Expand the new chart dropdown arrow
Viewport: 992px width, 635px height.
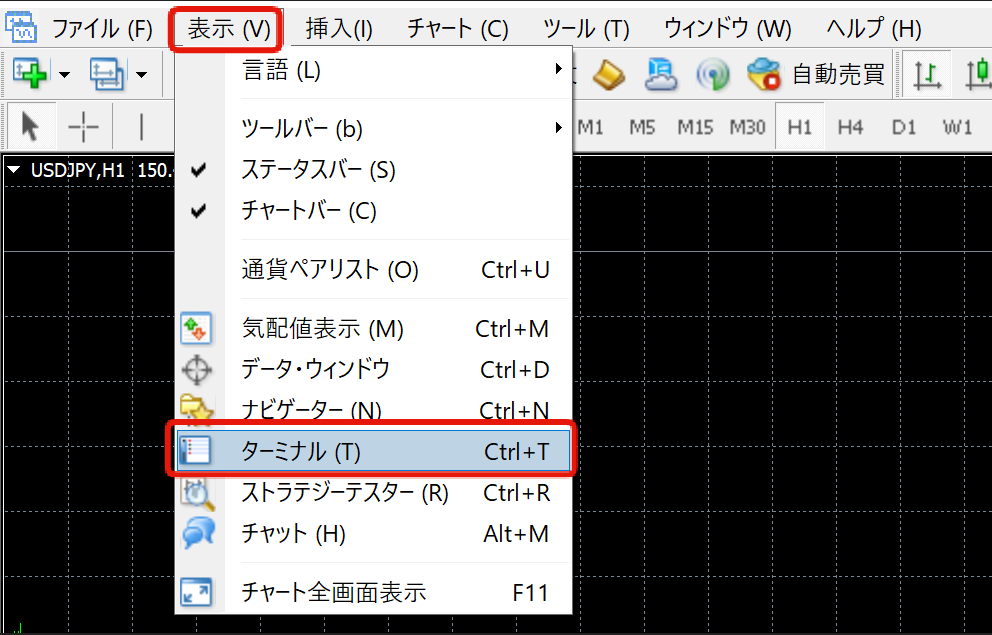(x=64, y=75)
